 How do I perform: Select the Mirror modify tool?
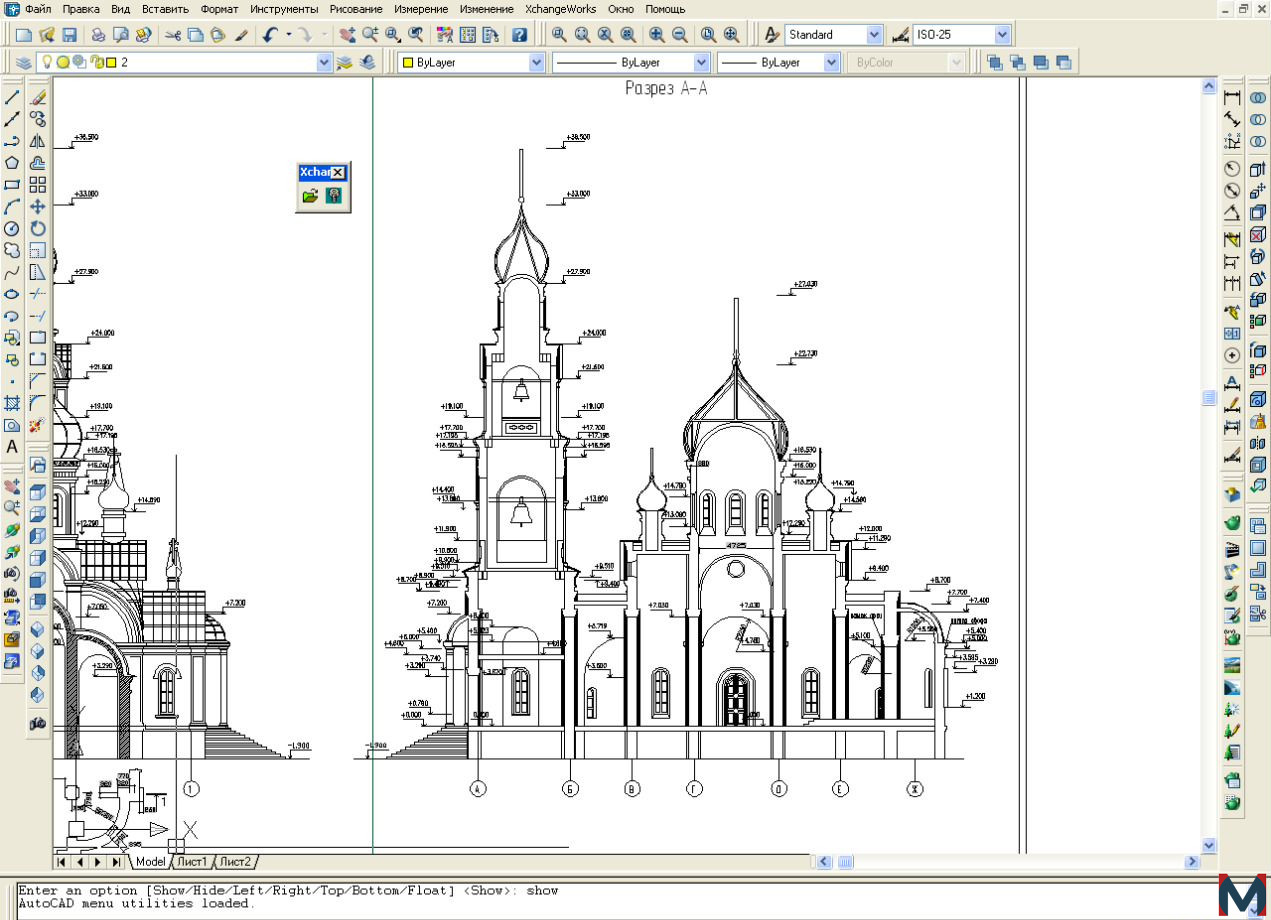point(38,141)
